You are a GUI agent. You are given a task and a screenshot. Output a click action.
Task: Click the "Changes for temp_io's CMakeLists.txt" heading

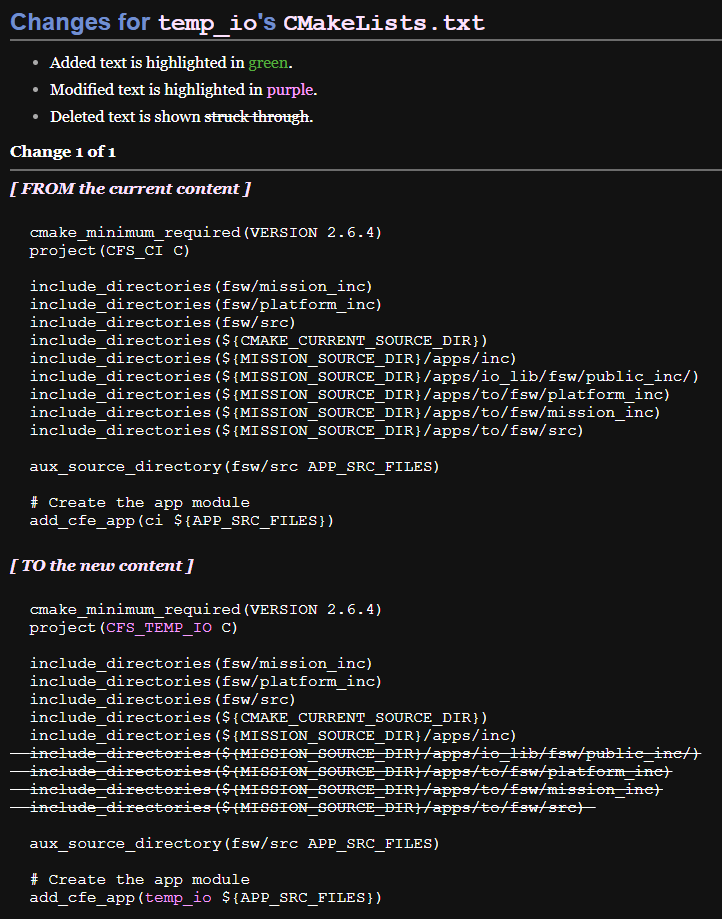(247, 22)
